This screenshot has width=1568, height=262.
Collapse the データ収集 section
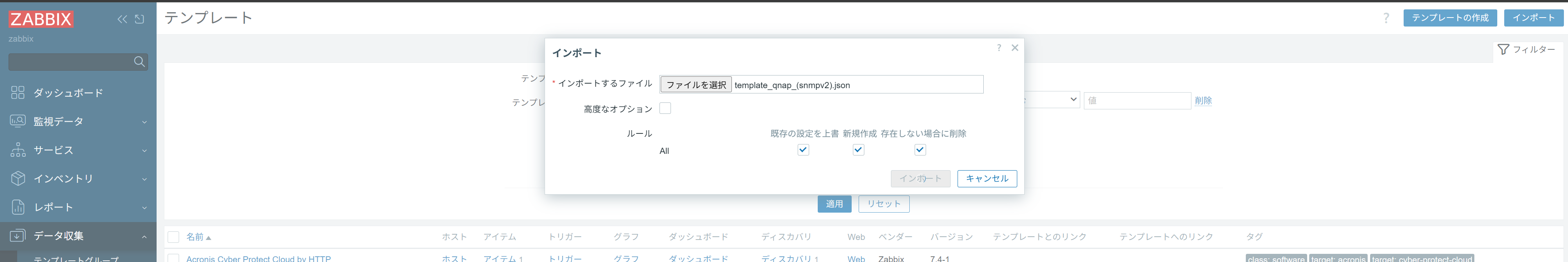[144, 236]
